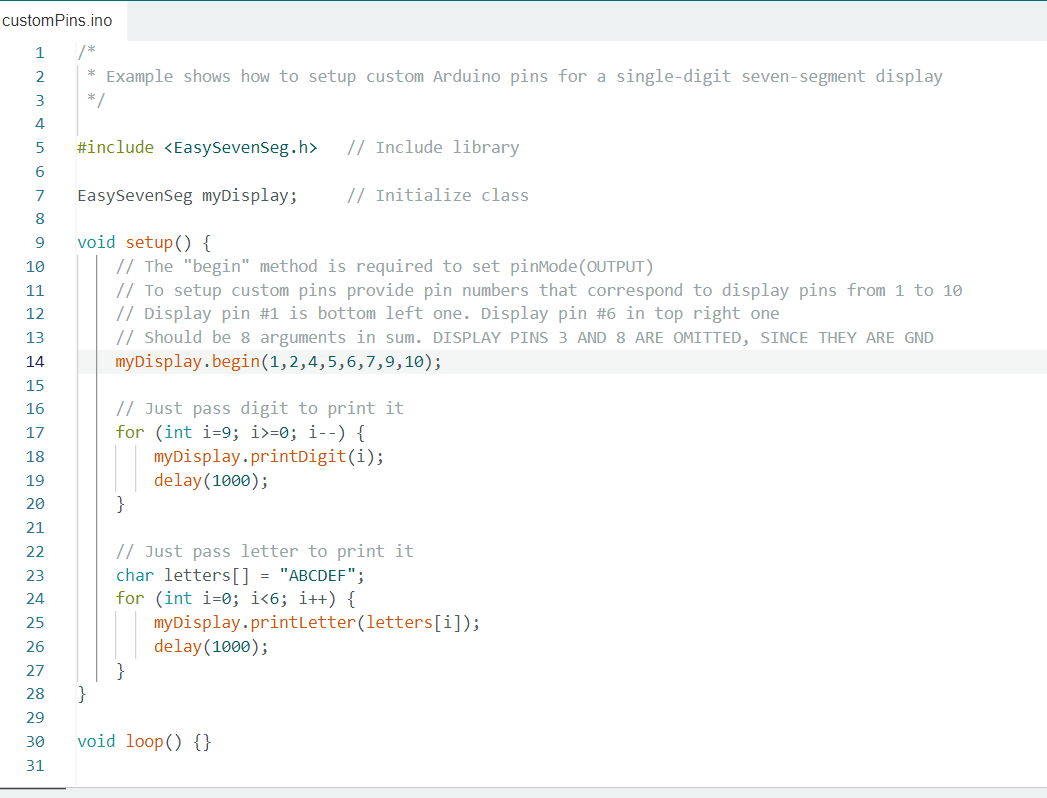The image size is (1047, 798).
Task: Click the "printLetter" method call
Action: (302, 622)
